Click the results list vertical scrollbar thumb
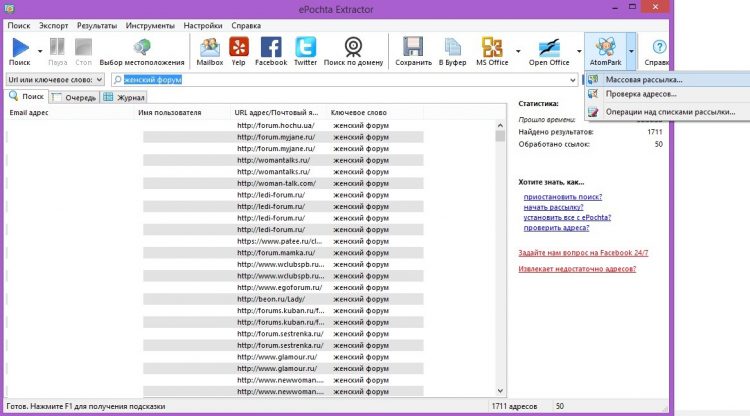 pos(500,136)
